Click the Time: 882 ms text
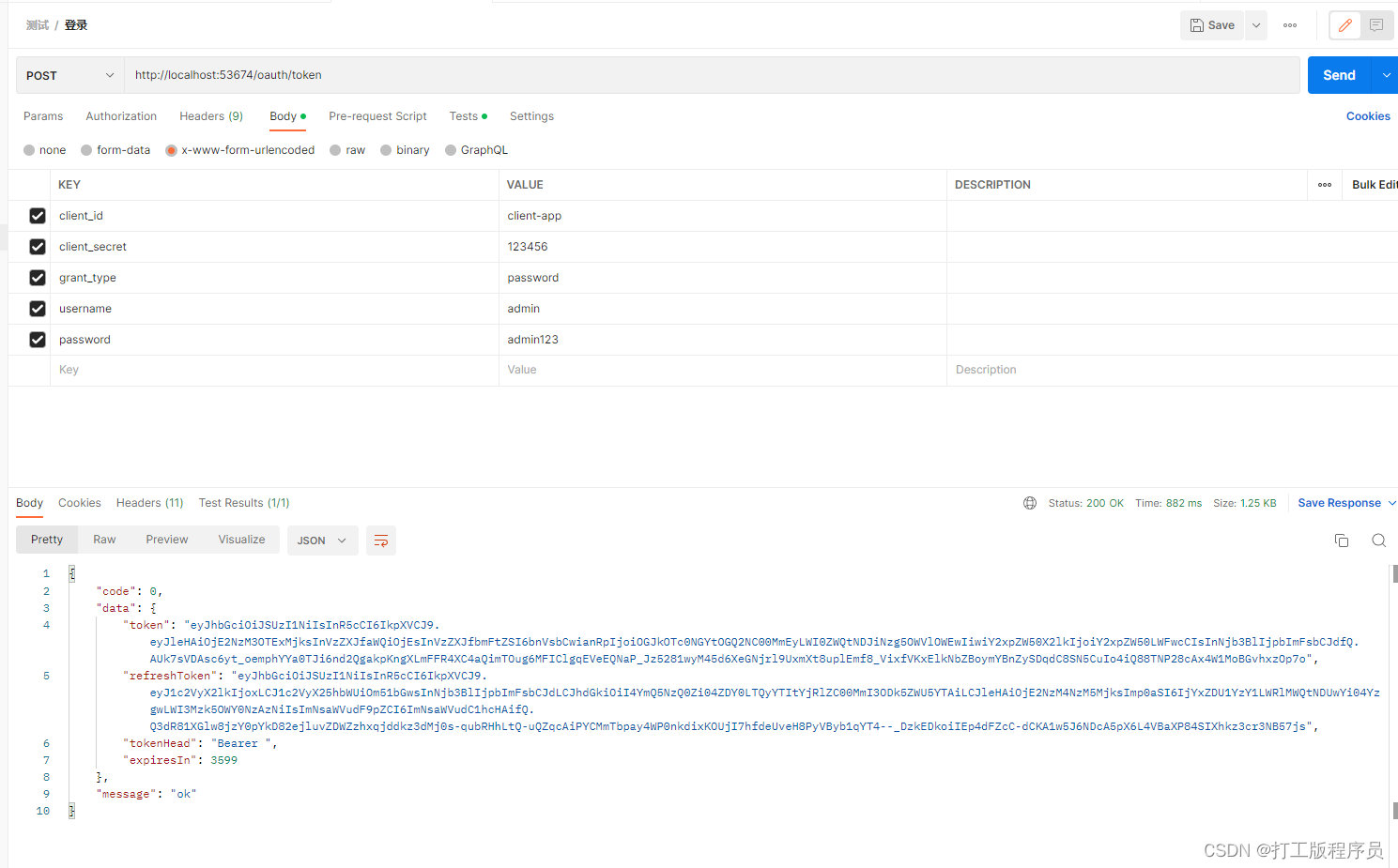1398x868 pixels. click(1168, 503)
